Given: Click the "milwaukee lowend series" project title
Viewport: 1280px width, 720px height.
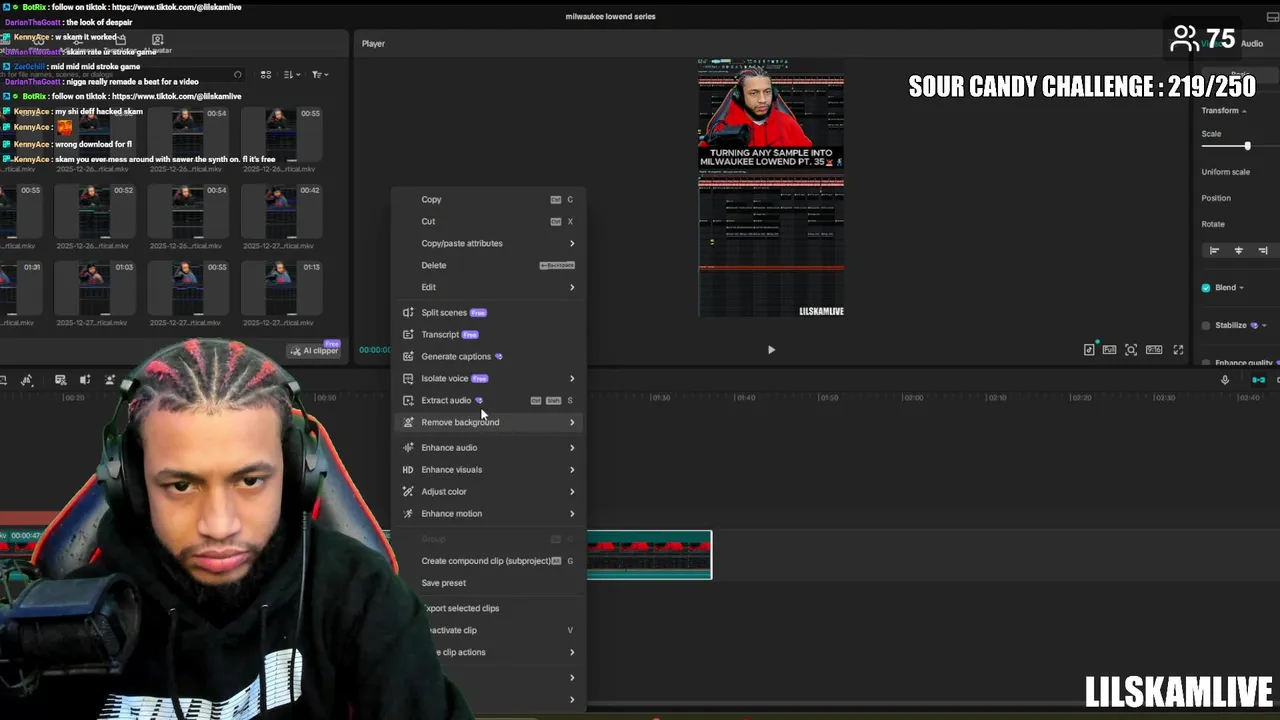Looking at the screenshot, I should coord(610,17).
